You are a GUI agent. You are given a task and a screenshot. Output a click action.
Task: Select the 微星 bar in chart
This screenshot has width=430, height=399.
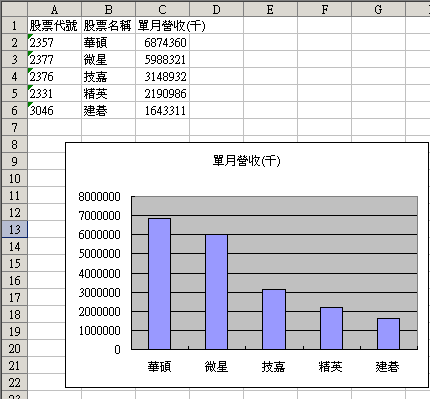[216, 292]
